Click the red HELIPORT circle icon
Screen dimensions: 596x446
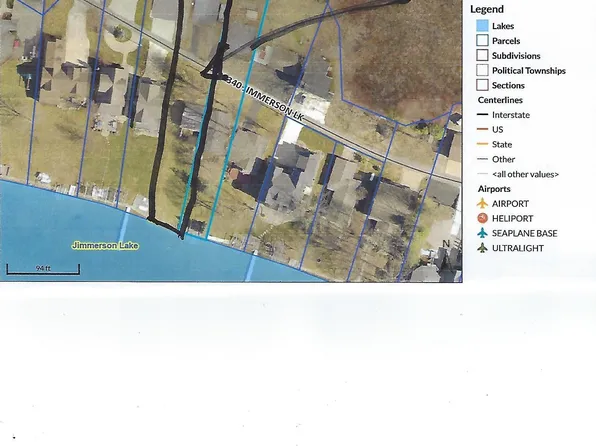482,218
